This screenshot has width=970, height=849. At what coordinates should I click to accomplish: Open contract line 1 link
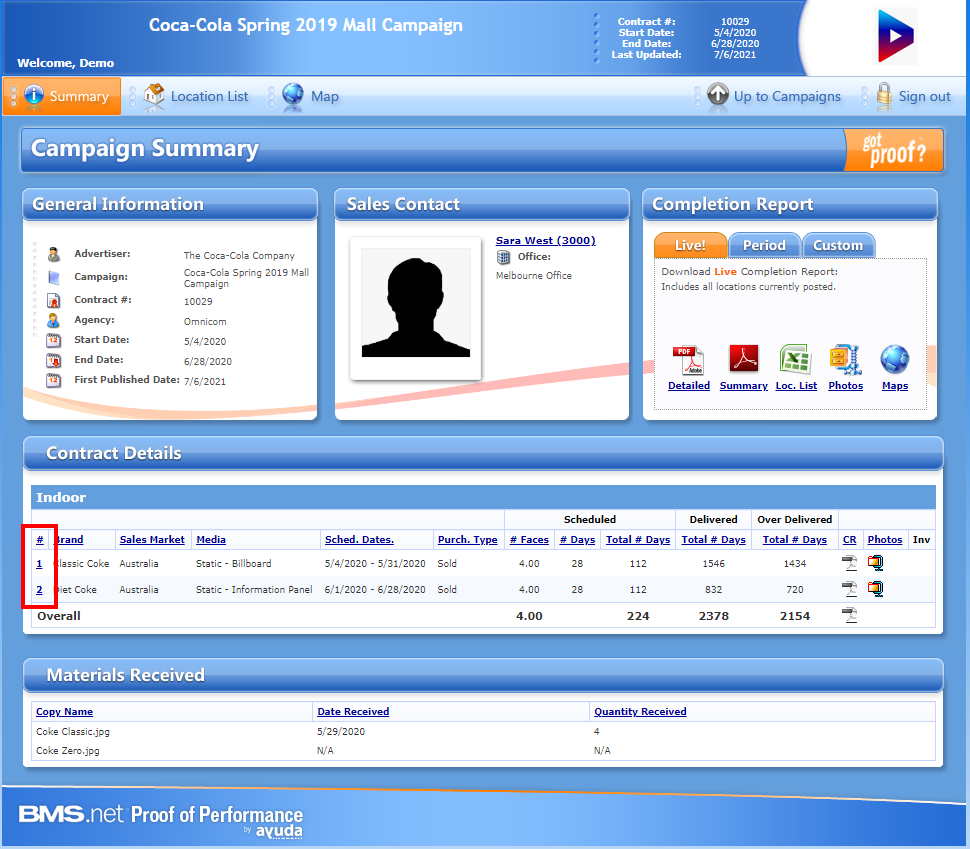pos(39,564)
